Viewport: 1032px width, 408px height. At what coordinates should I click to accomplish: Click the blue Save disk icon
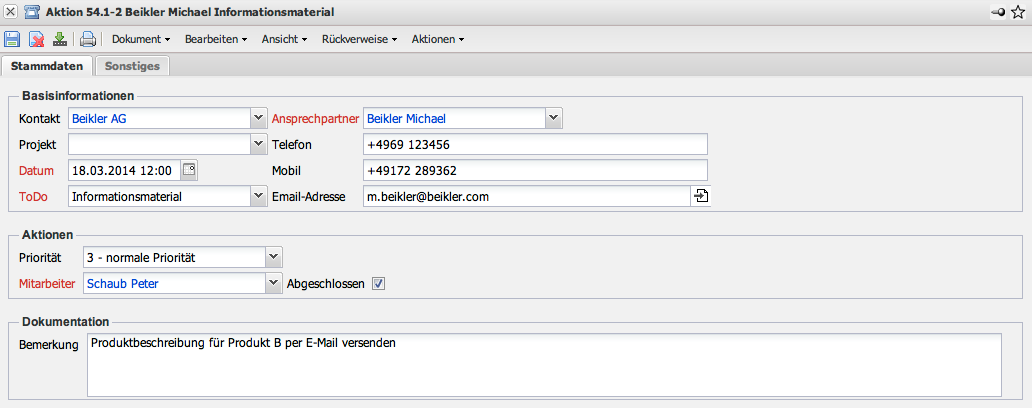point(12,39)
